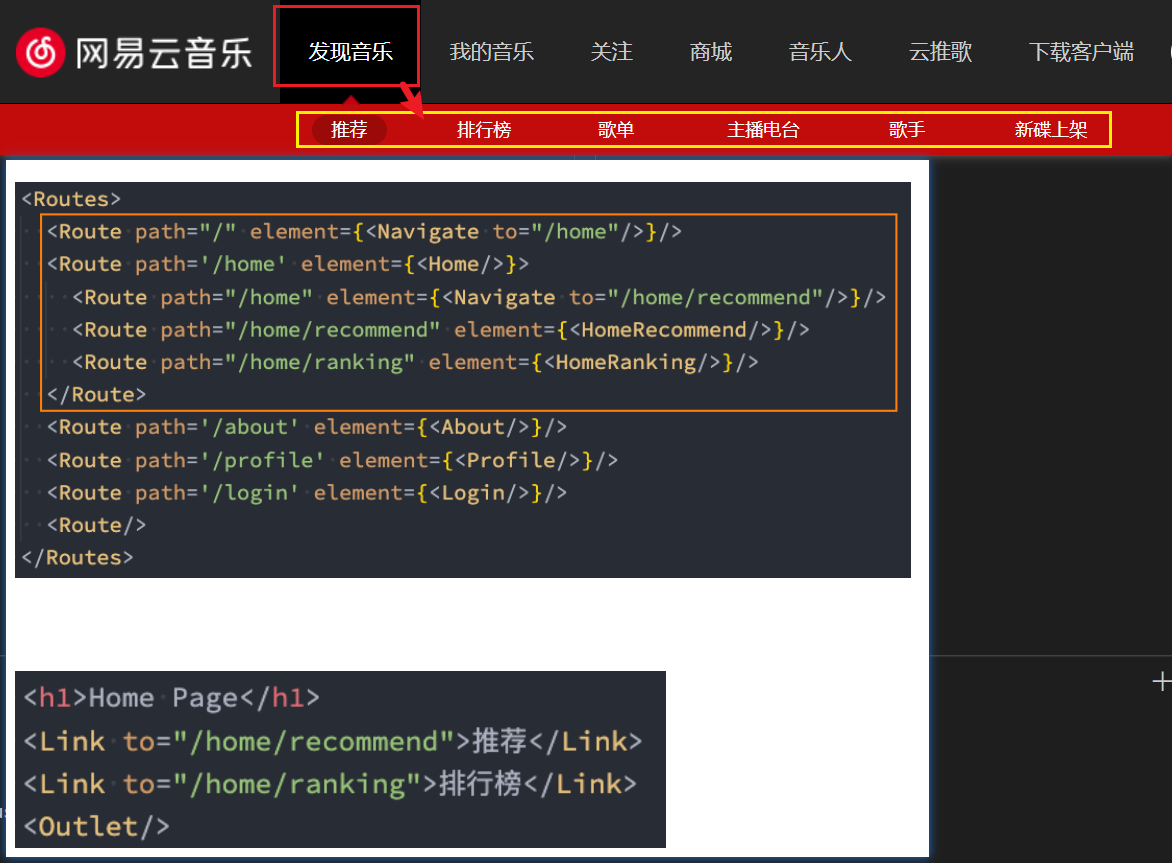Open the 新碟上架 sub-navigation link
Viewport: 1172px width, 863px height.
1050,129
